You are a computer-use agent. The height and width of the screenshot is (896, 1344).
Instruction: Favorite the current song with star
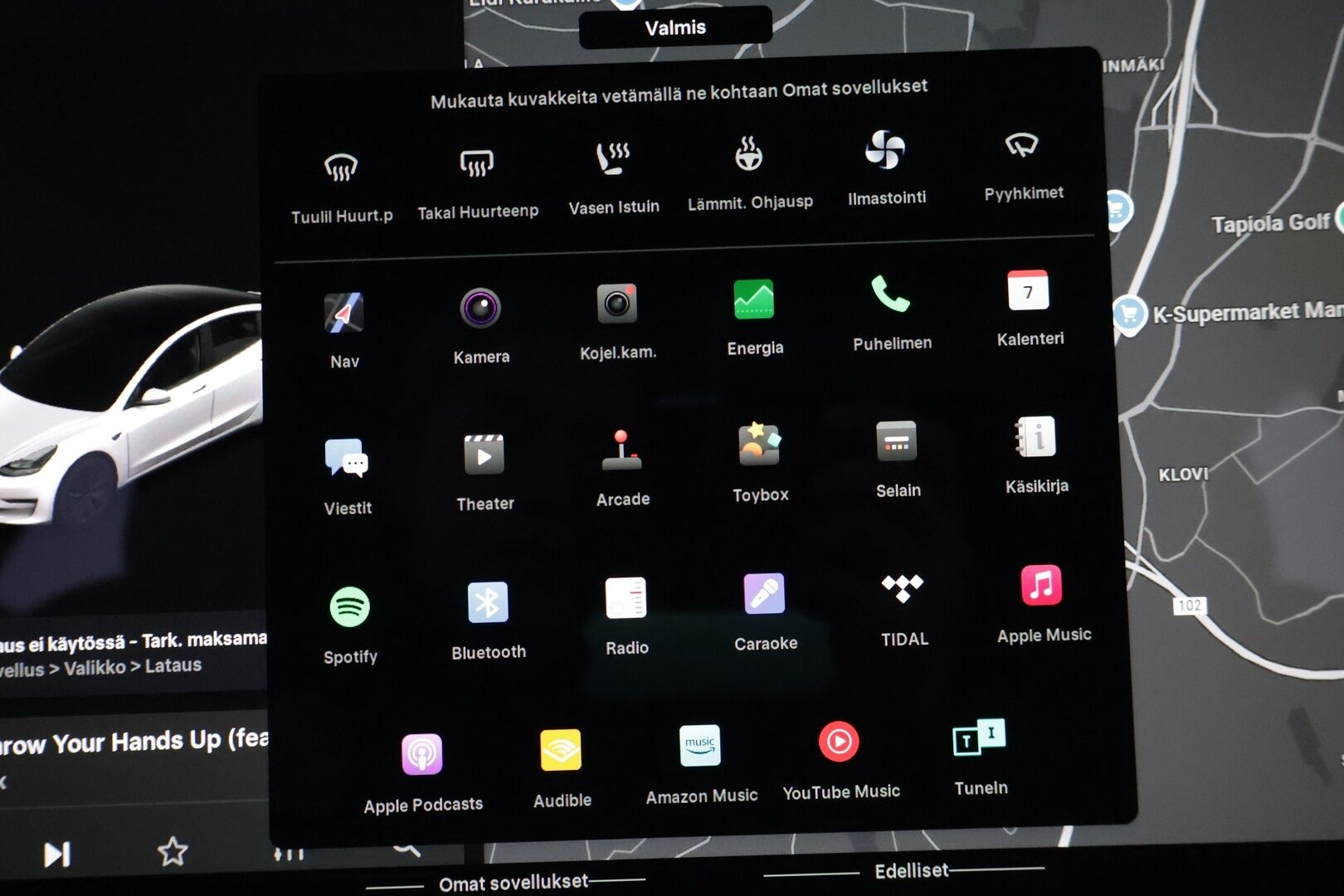point(173,851)
